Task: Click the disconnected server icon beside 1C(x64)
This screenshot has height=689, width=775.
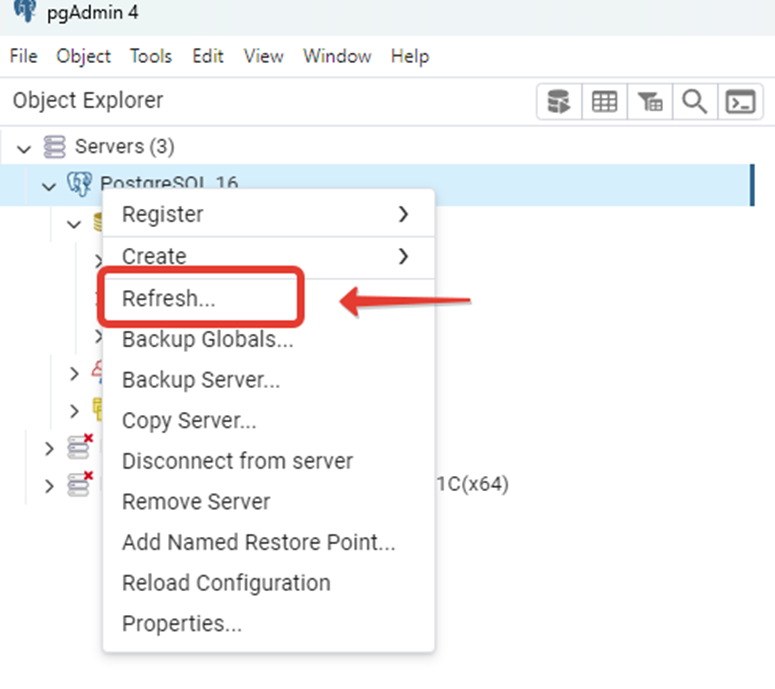Action: [80, 485]
